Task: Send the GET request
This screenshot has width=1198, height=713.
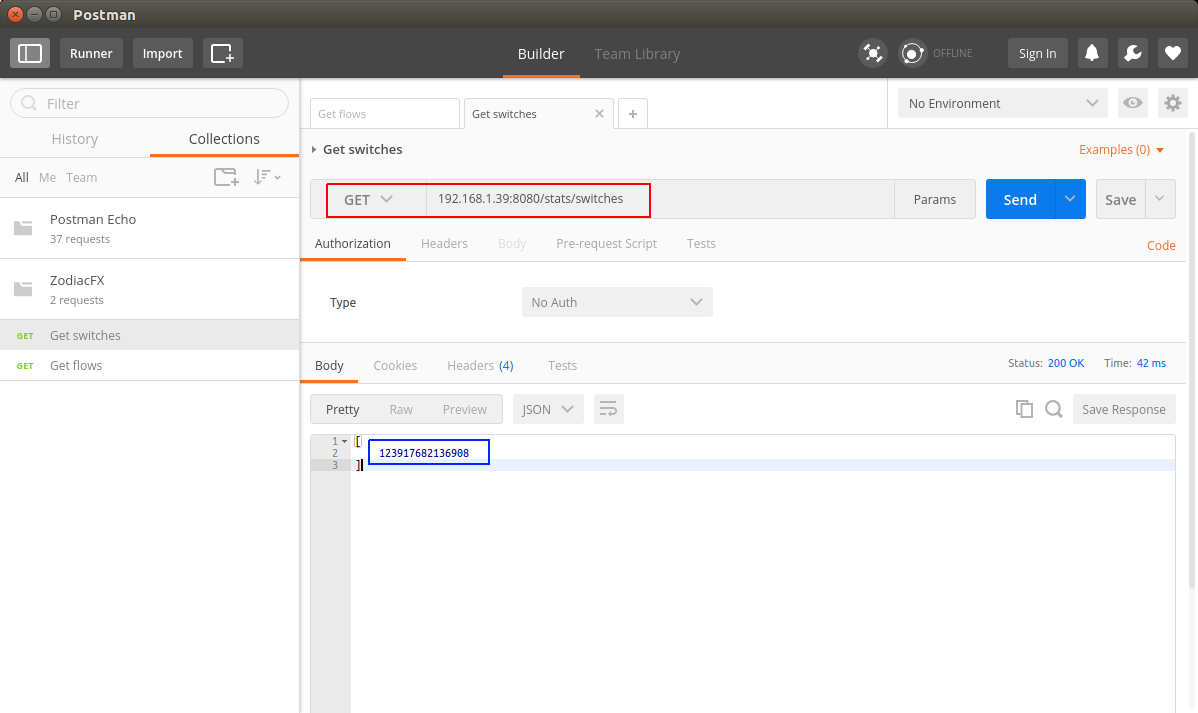Action: click(x=1020, y=199)
